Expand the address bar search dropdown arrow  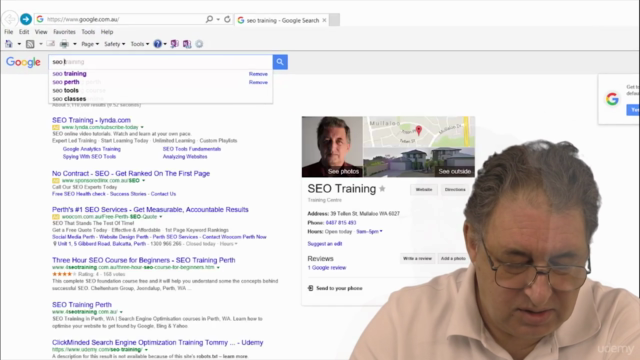click(x=218, y=19)
